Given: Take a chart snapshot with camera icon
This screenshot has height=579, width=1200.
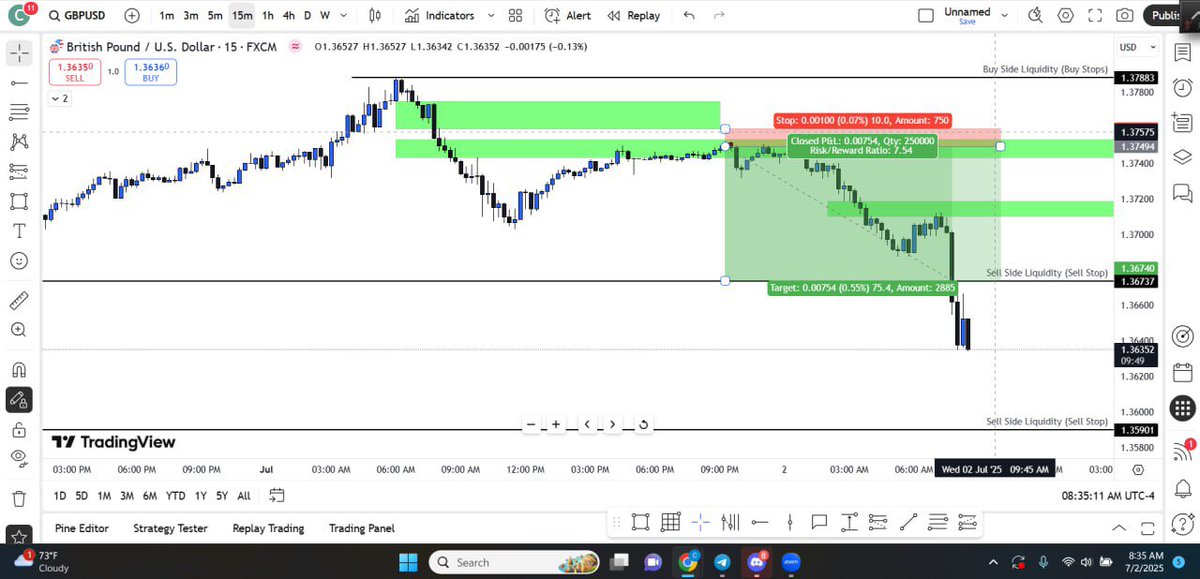Looking at the screenshot, I should click(x=1125, y=16).
